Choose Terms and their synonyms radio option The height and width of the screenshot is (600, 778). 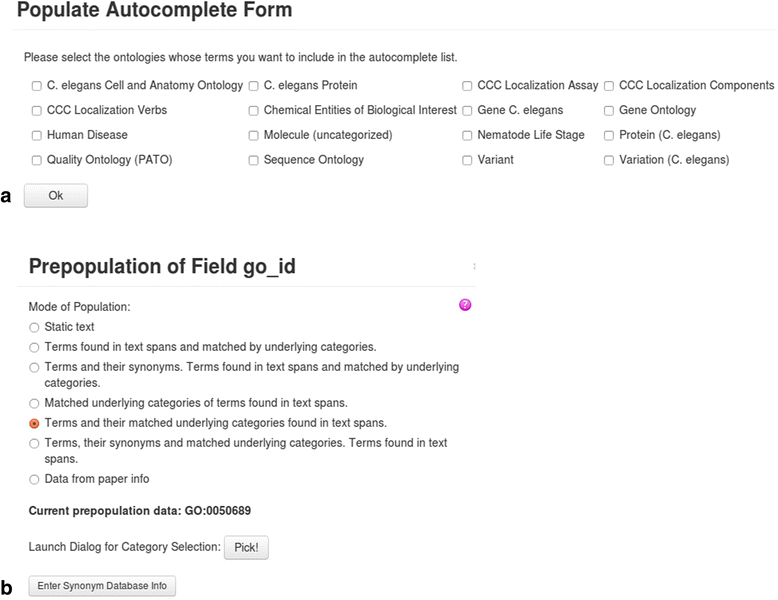tap(35, 367)
